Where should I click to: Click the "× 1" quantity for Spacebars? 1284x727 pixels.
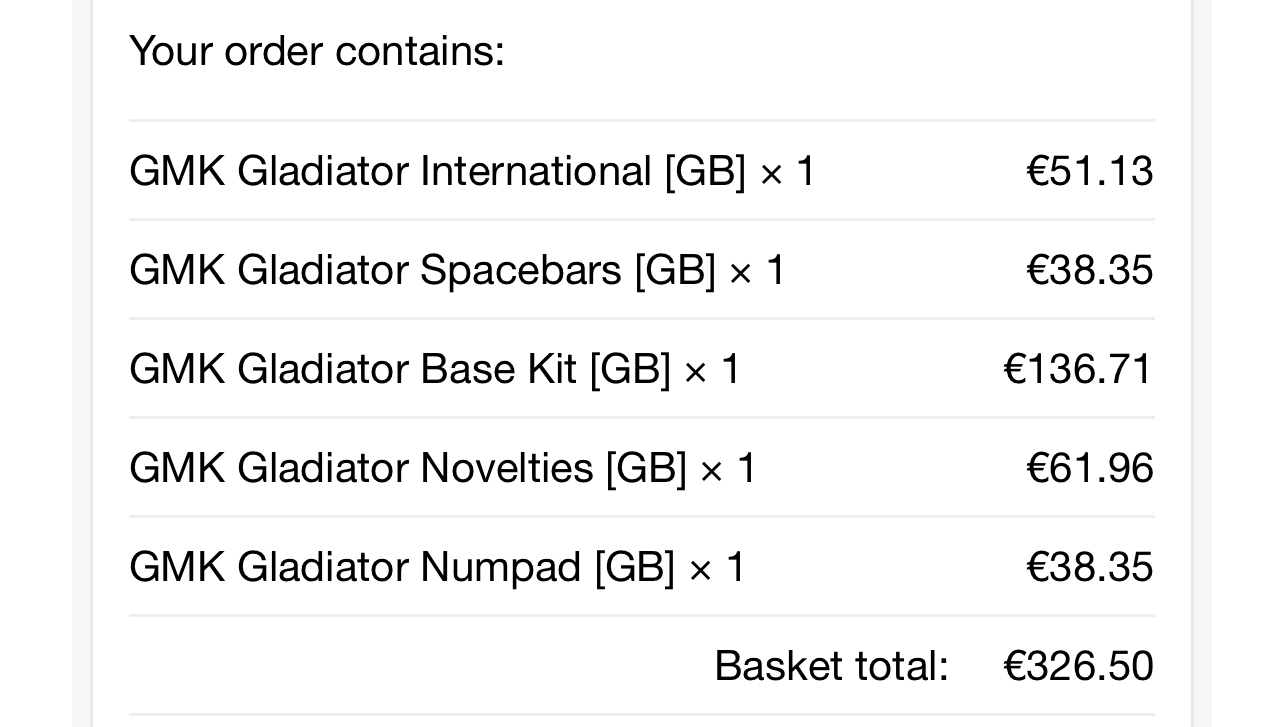click(758, 271)
